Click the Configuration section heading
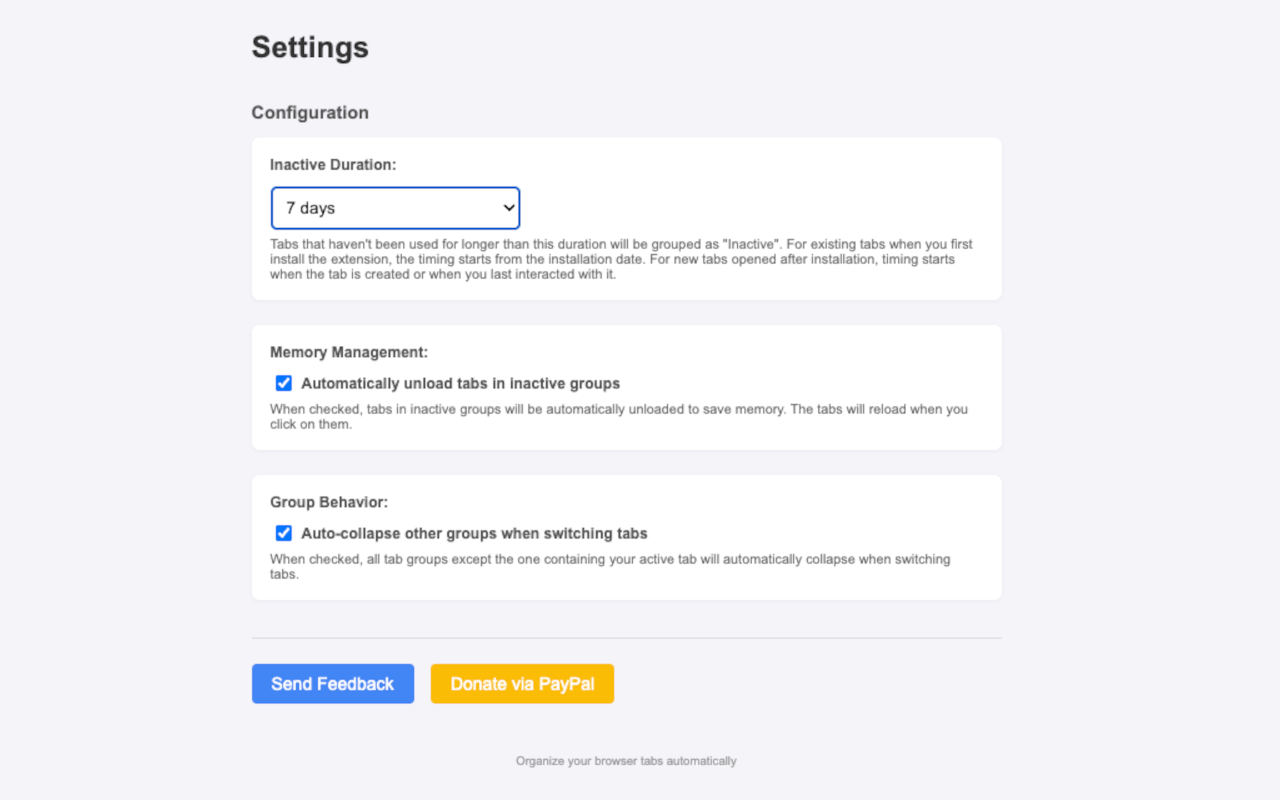 310,112
